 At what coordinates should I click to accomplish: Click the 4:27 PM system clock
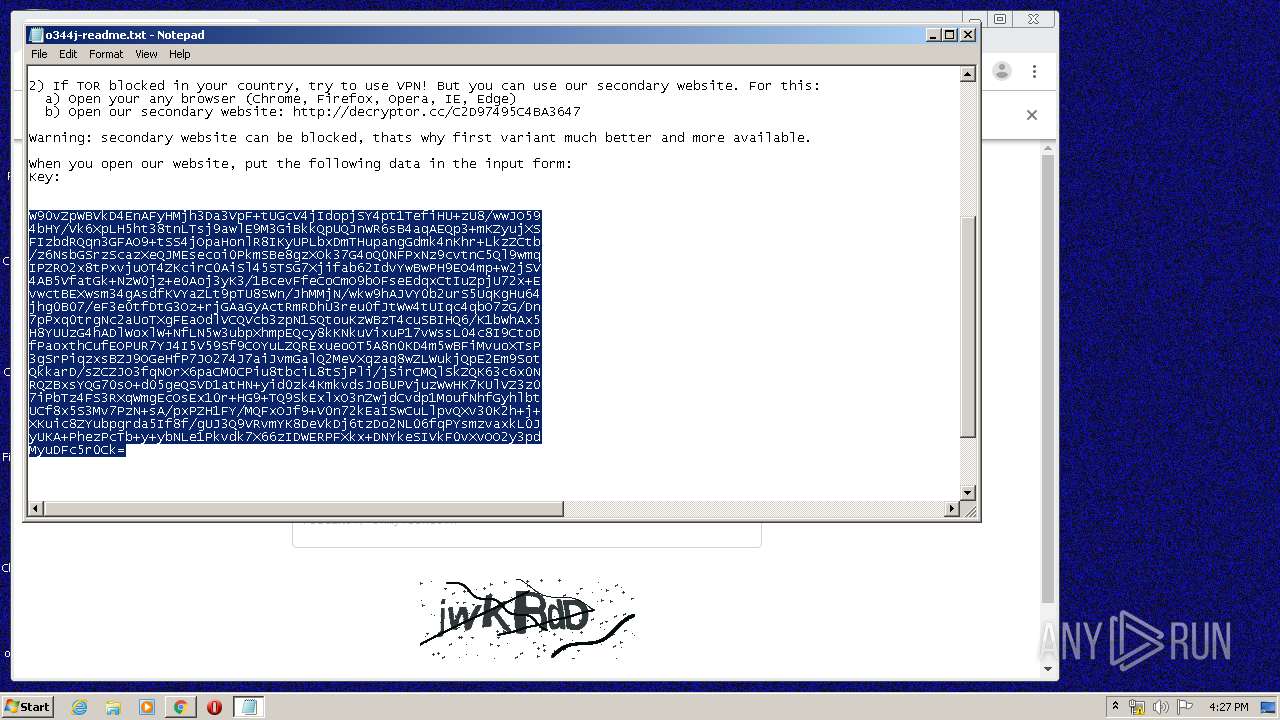click(x=1228, y=707)
